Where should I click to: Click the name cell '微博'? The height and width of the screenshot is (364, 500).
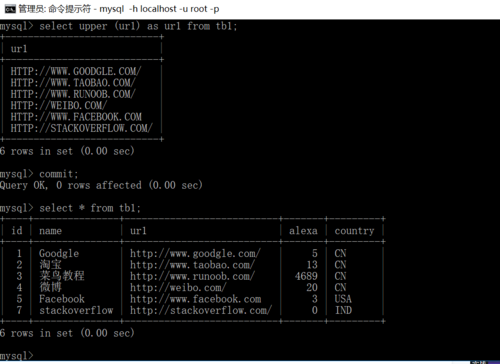(50, 287)
